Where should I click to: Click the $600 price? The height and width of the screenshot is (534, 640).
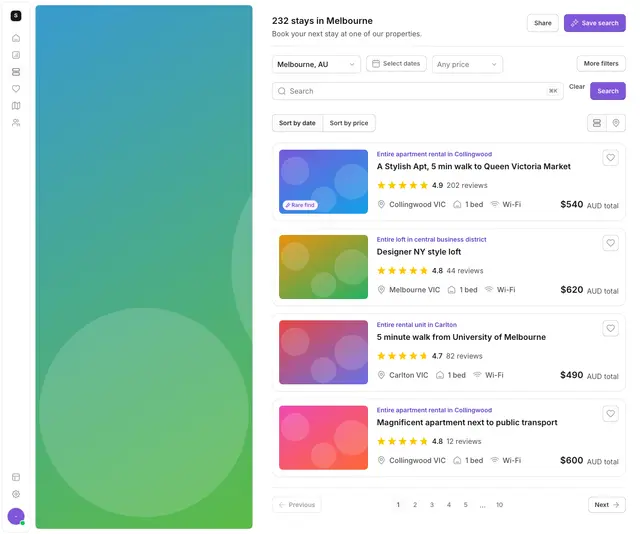(571, 461)
